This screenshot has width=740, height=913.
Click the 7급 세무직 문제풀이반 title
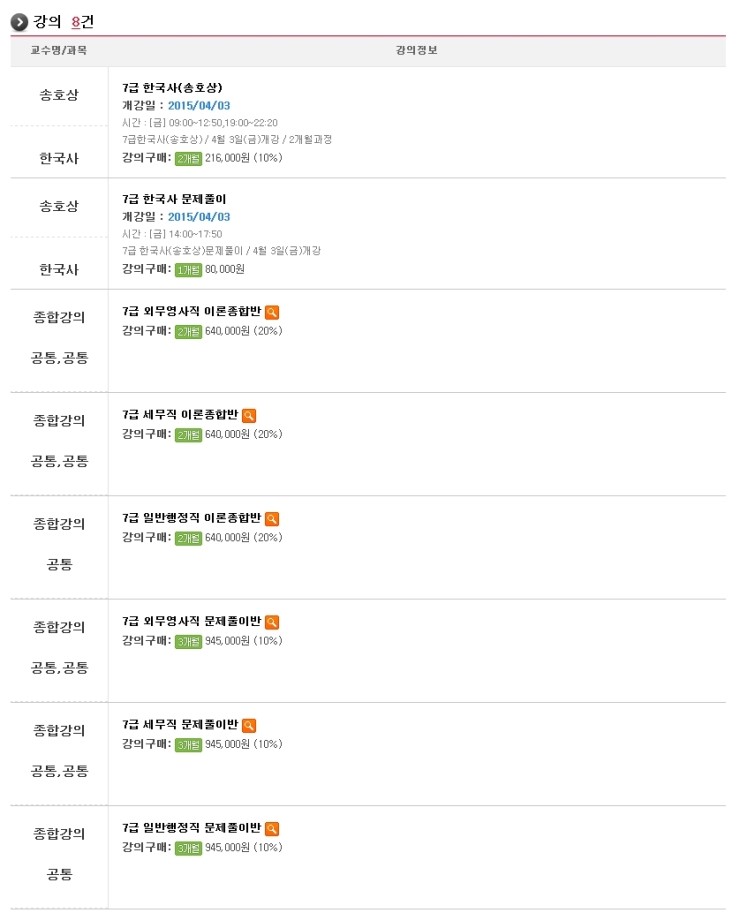tap(180, 725)
